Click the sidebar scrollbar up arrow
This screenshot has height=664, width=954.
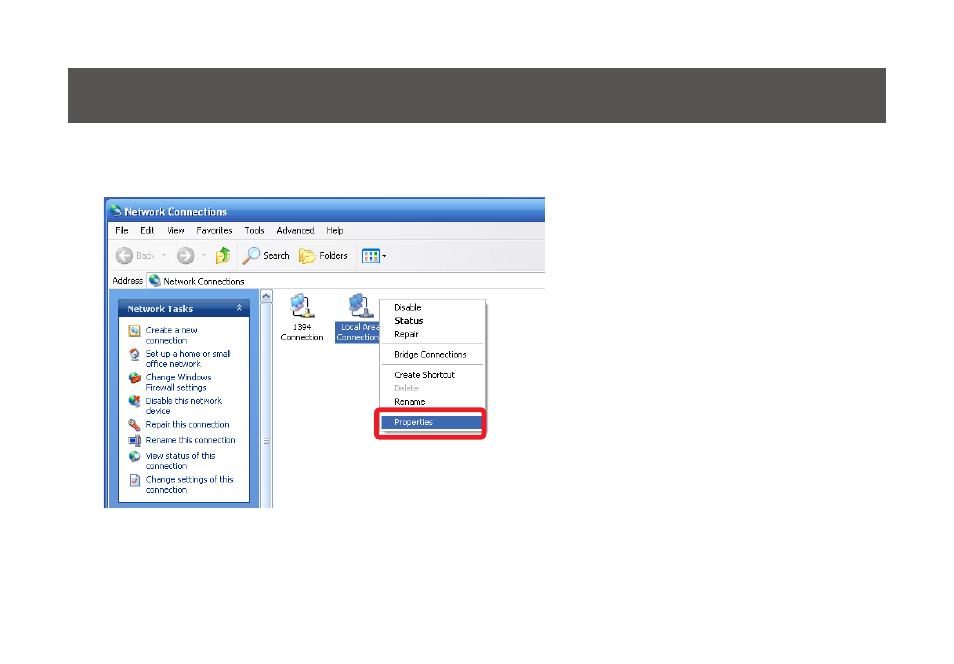266,296
